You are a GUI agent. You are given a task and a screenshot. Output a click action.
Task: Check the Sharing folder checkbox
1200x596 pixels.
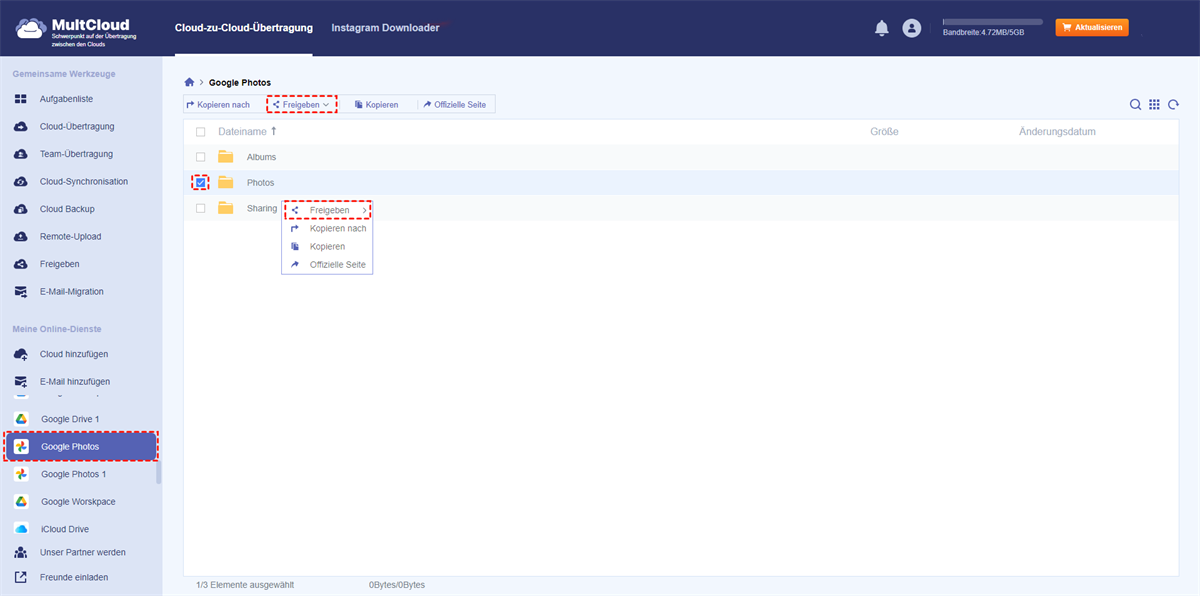[x=201, y=208]
